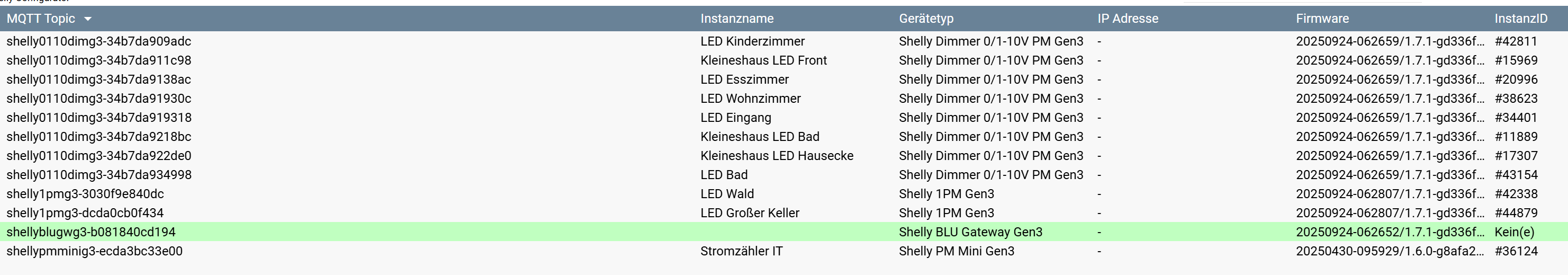Screen dimensions: 1568x275
Task: Click the Firmware column header
Action: 1322,19
